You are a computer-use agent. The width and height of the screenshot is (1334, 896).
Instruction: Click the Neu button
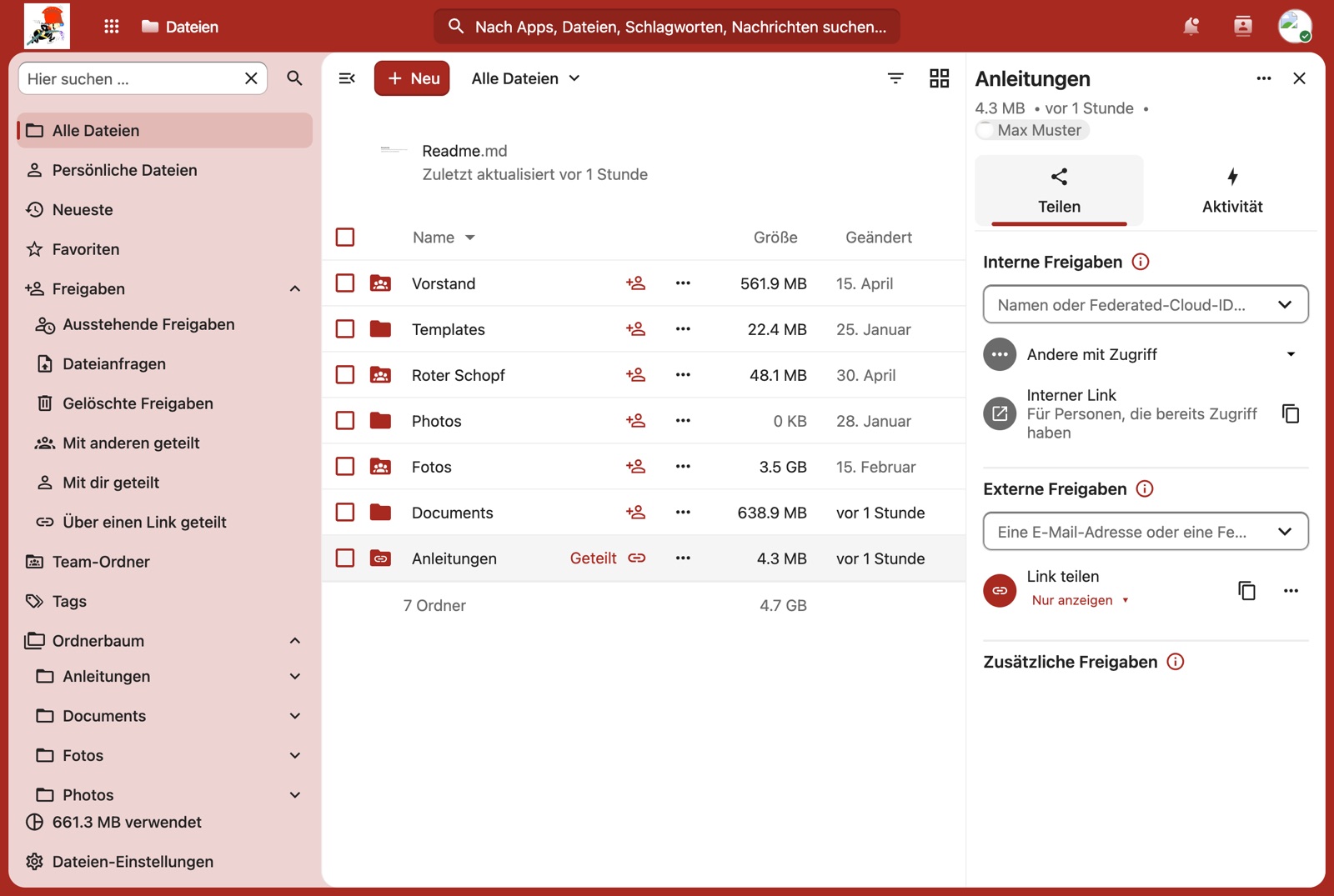tap(412, 78)
